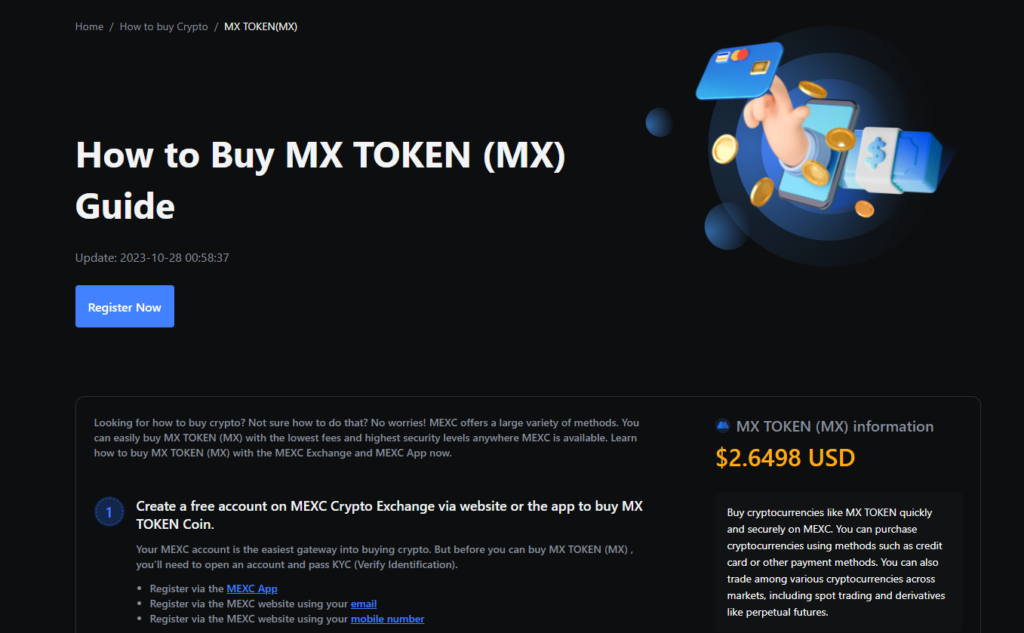This screenshot has width=1024, height=633.
Task: Open the MEXC App link
Action: click(x=252, y=589)
